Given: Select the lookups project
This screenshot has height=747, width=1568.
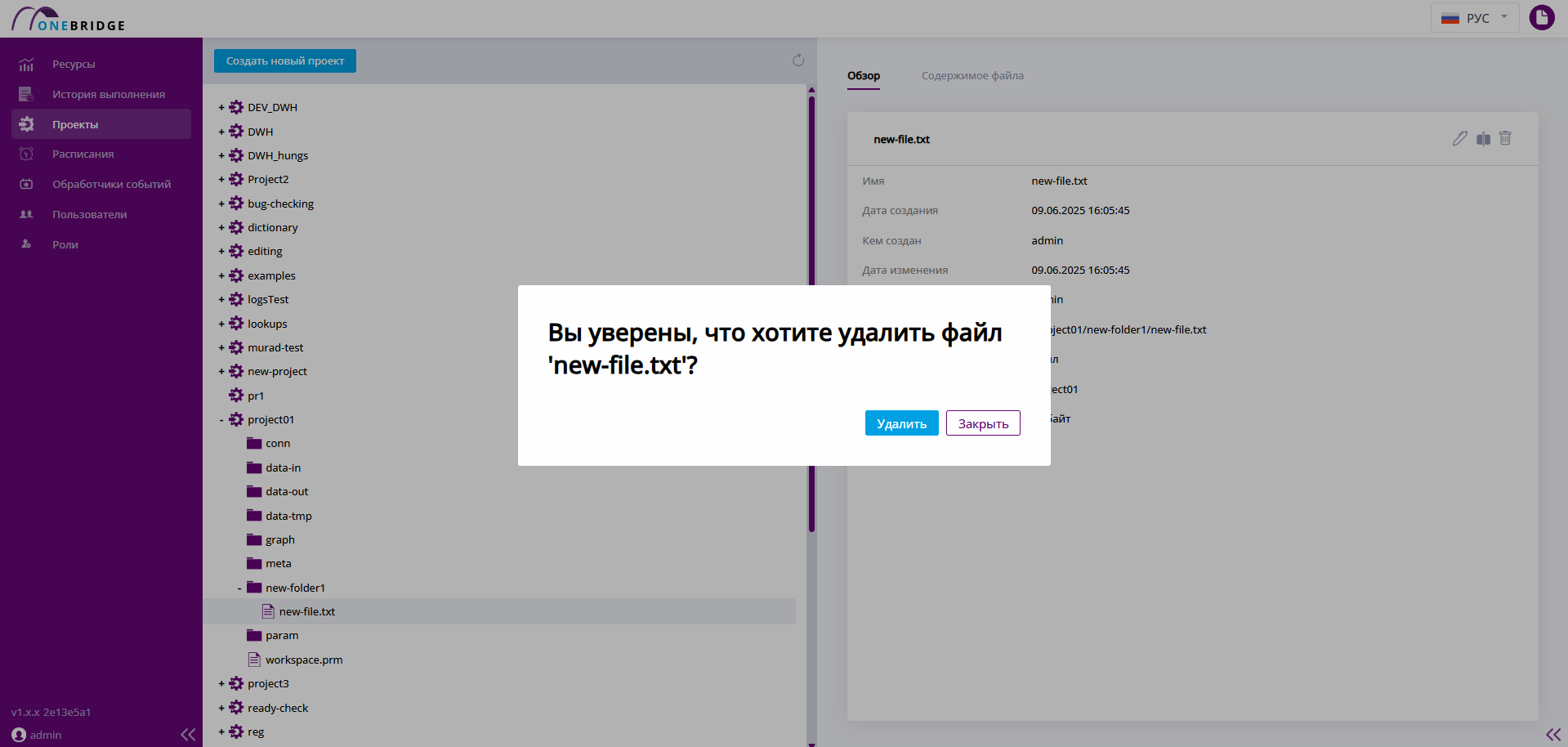Looking at the screenshot, I should click(267, 324).
